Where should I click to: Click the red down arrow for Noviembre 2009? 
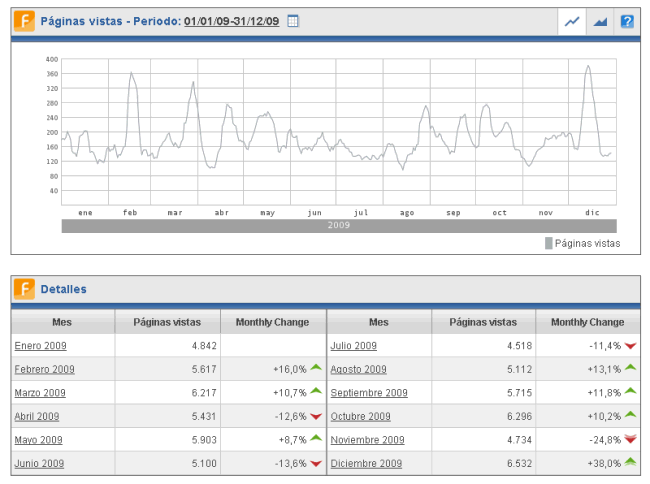tap(630, 439)
